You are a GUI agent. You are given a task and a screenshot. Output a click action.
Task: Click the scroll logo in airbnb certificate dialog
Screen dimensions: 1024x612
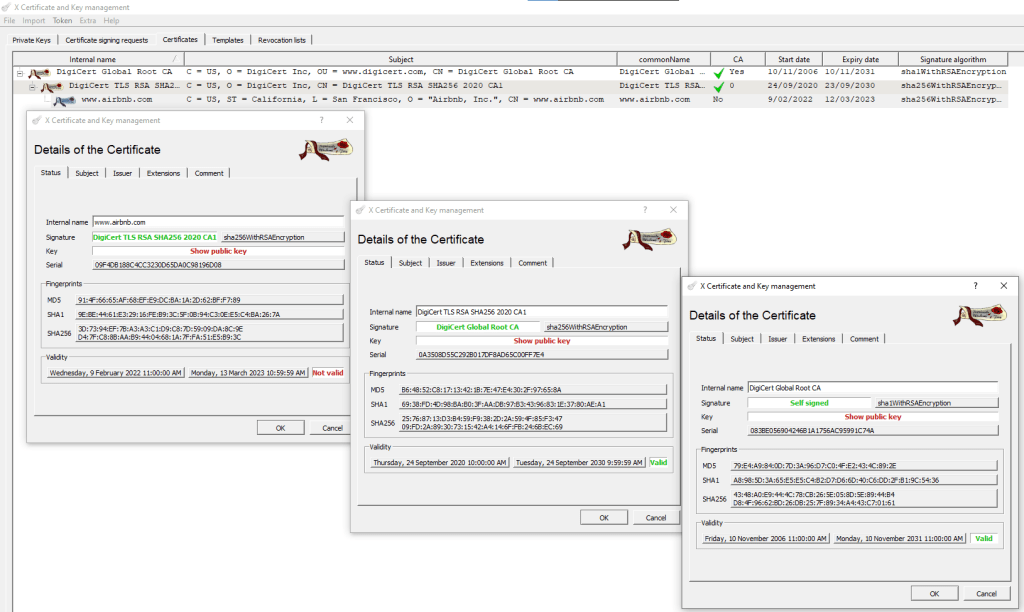click(327, 150)
